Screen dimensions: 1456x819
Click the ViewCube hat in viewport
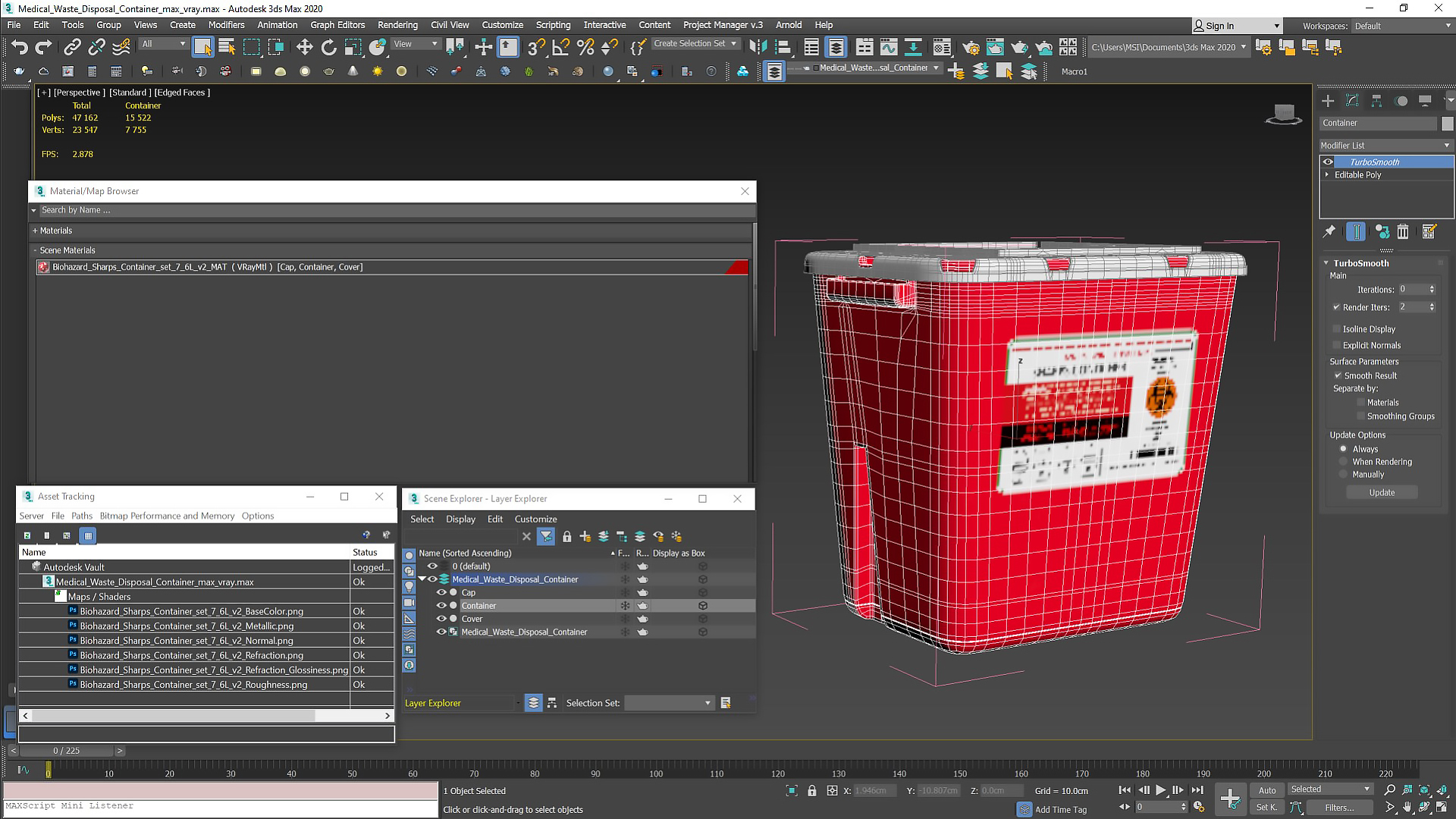tap(1283, 115)
